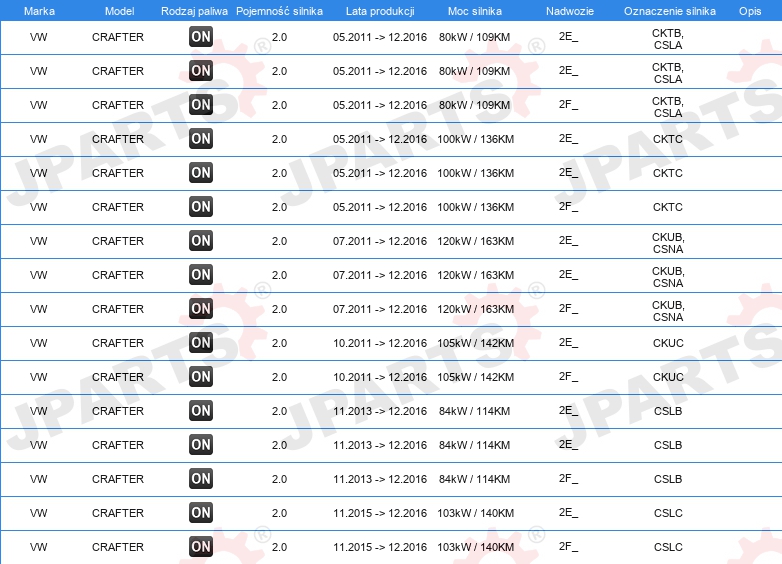Select 11.2015 -> 12.2016 in the 103kW 2E_ row
782x564 pixels.
click(x=380, y=513)
